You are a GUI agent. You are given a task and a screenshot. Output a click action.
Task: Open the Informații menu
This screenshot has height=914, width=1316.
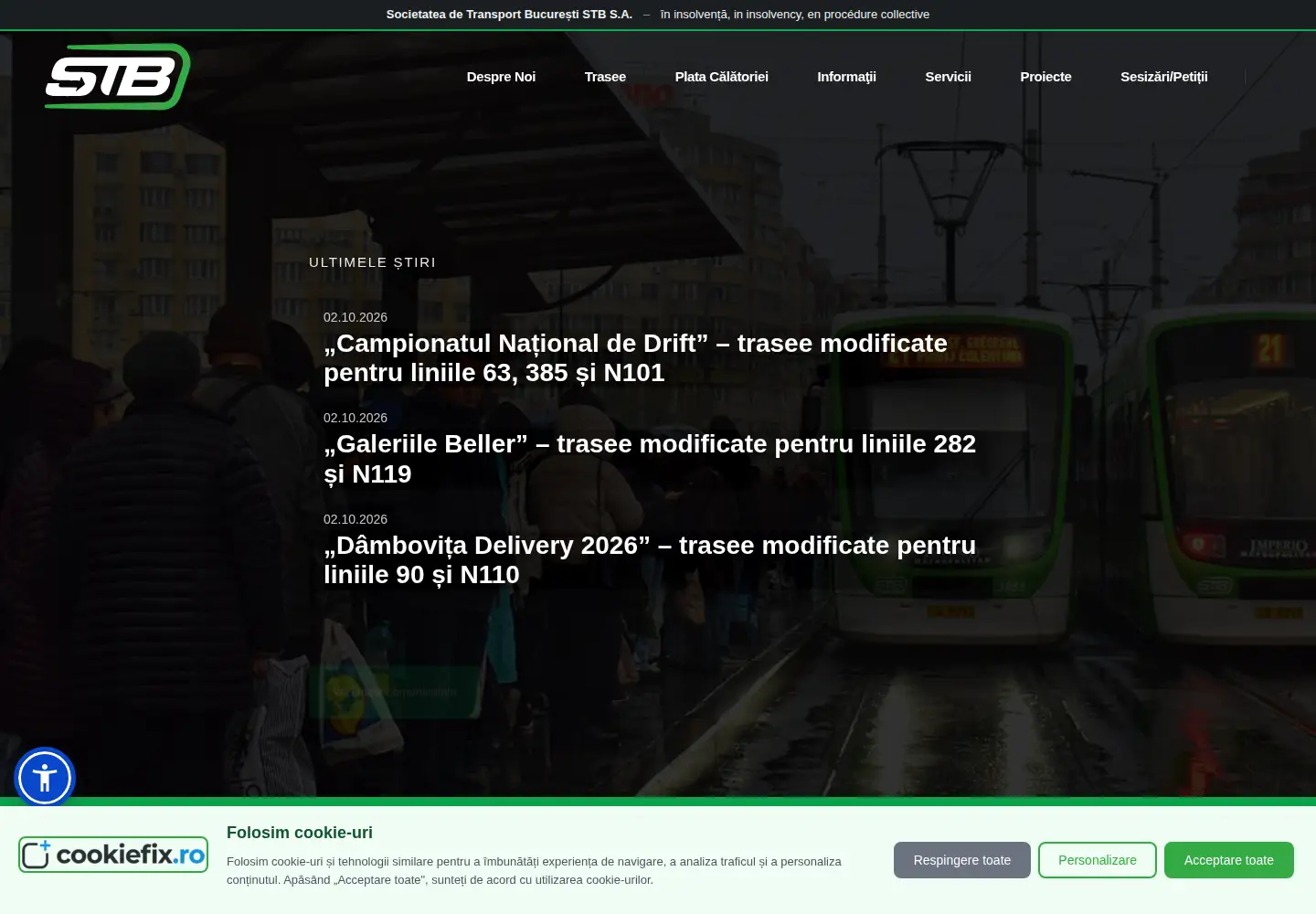(x=846, y=77)
